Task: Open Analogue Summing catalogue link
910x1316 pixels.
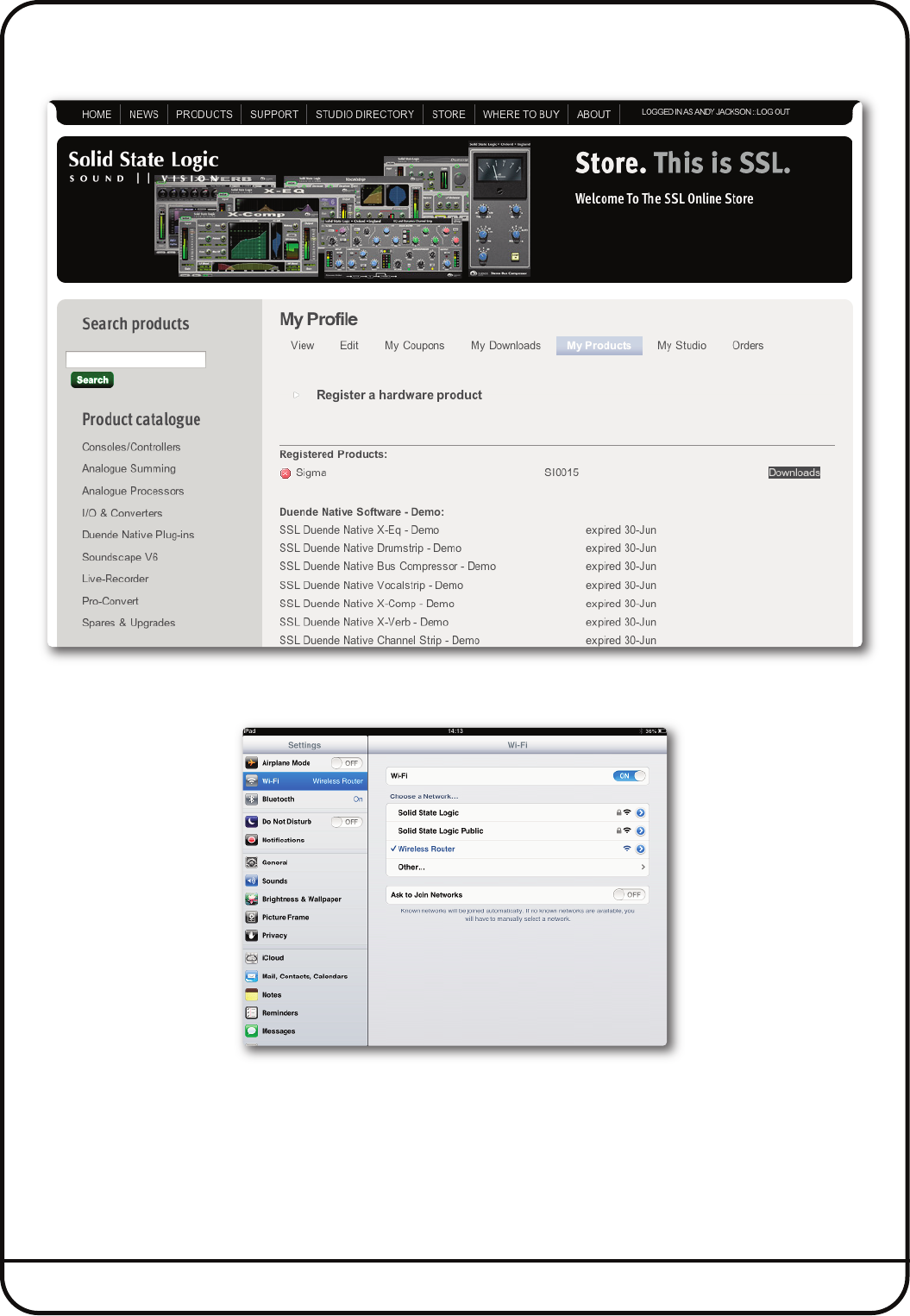Action: [129, 469]
